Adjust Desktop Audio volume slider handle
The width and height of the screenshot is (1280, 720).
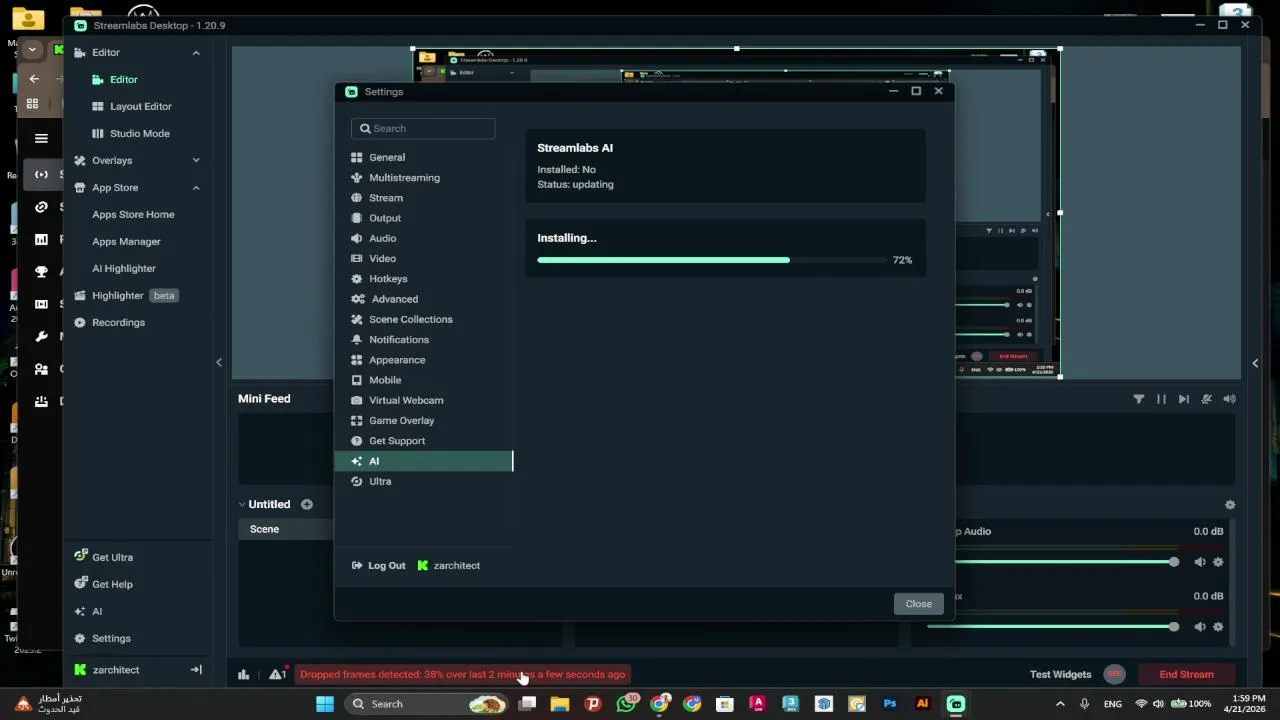tap(1173, 562)
